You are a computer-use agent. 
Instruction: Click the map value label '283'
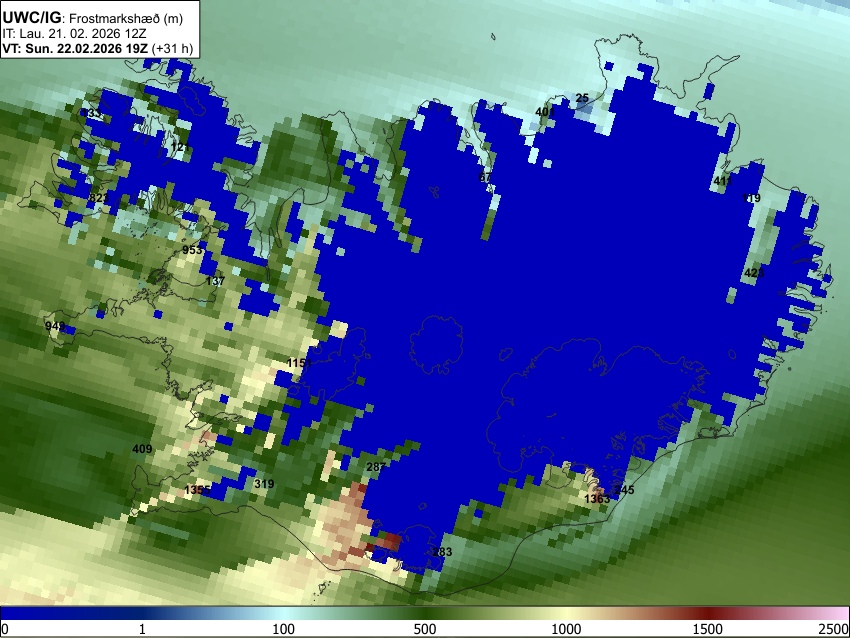(x=442, y=552)
